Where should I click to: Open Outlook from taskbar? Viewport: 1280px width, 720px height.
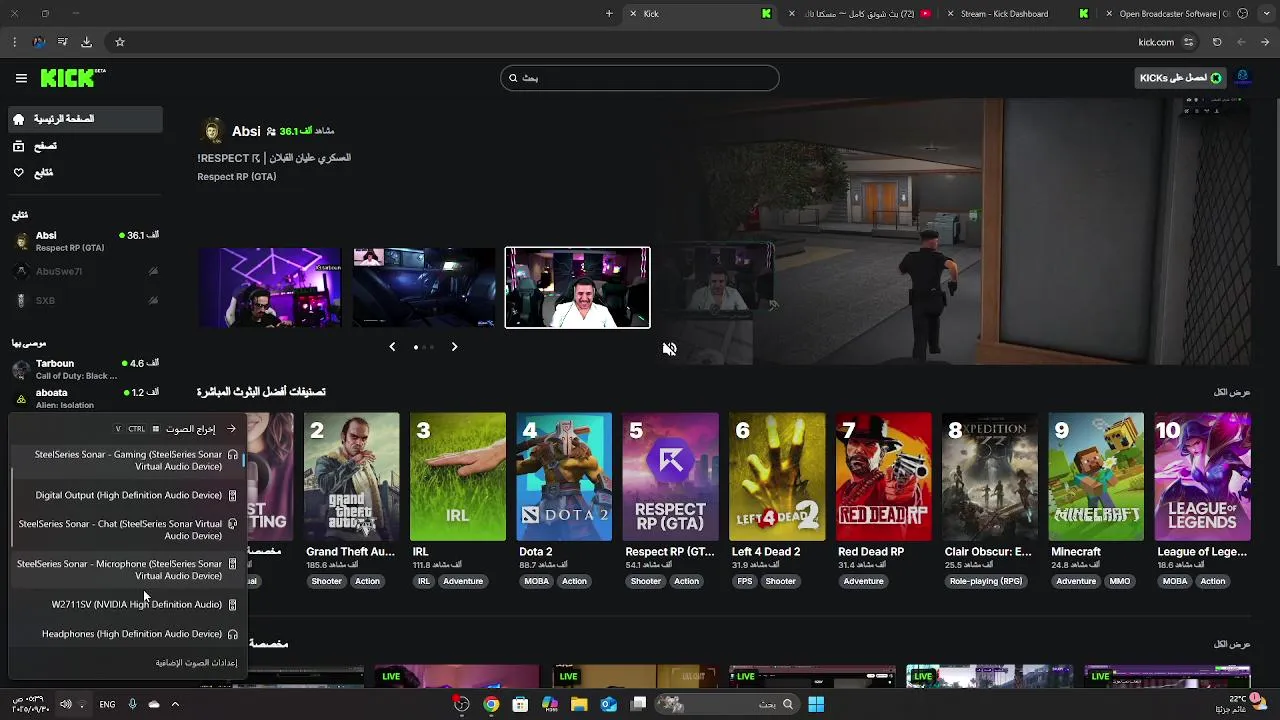(609, 704)
